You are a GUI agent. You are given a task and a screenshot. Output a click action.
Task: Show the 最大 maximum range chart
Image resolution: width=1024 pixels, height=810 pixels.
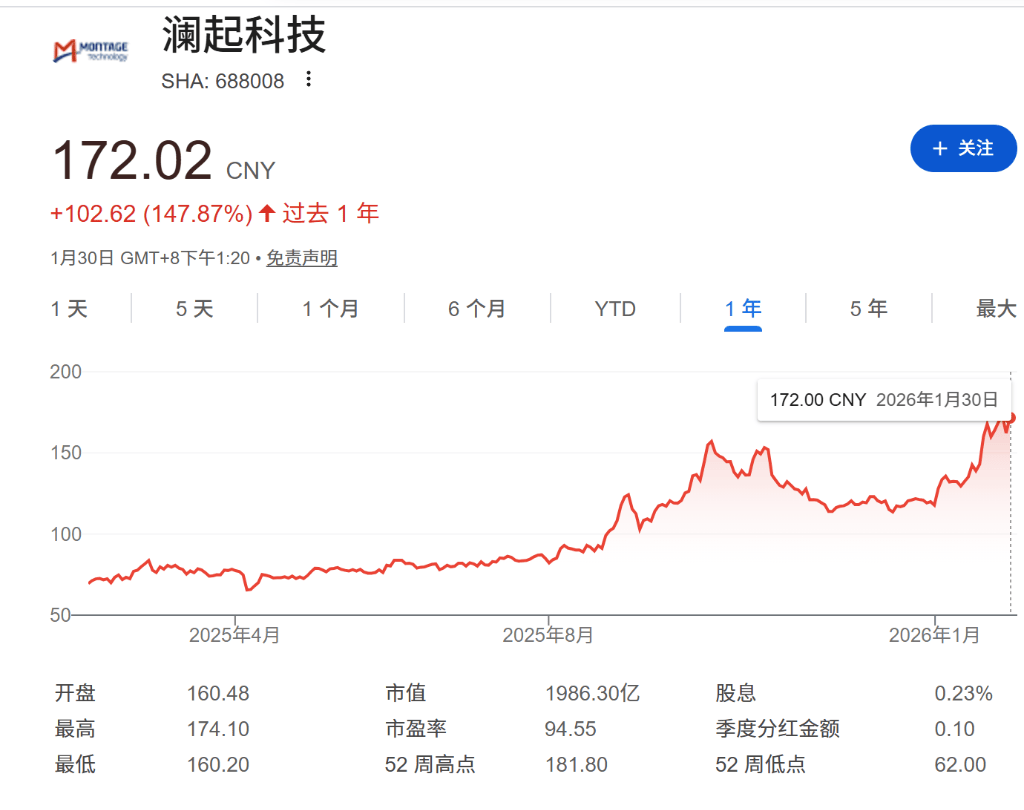[x=995, y=309]
